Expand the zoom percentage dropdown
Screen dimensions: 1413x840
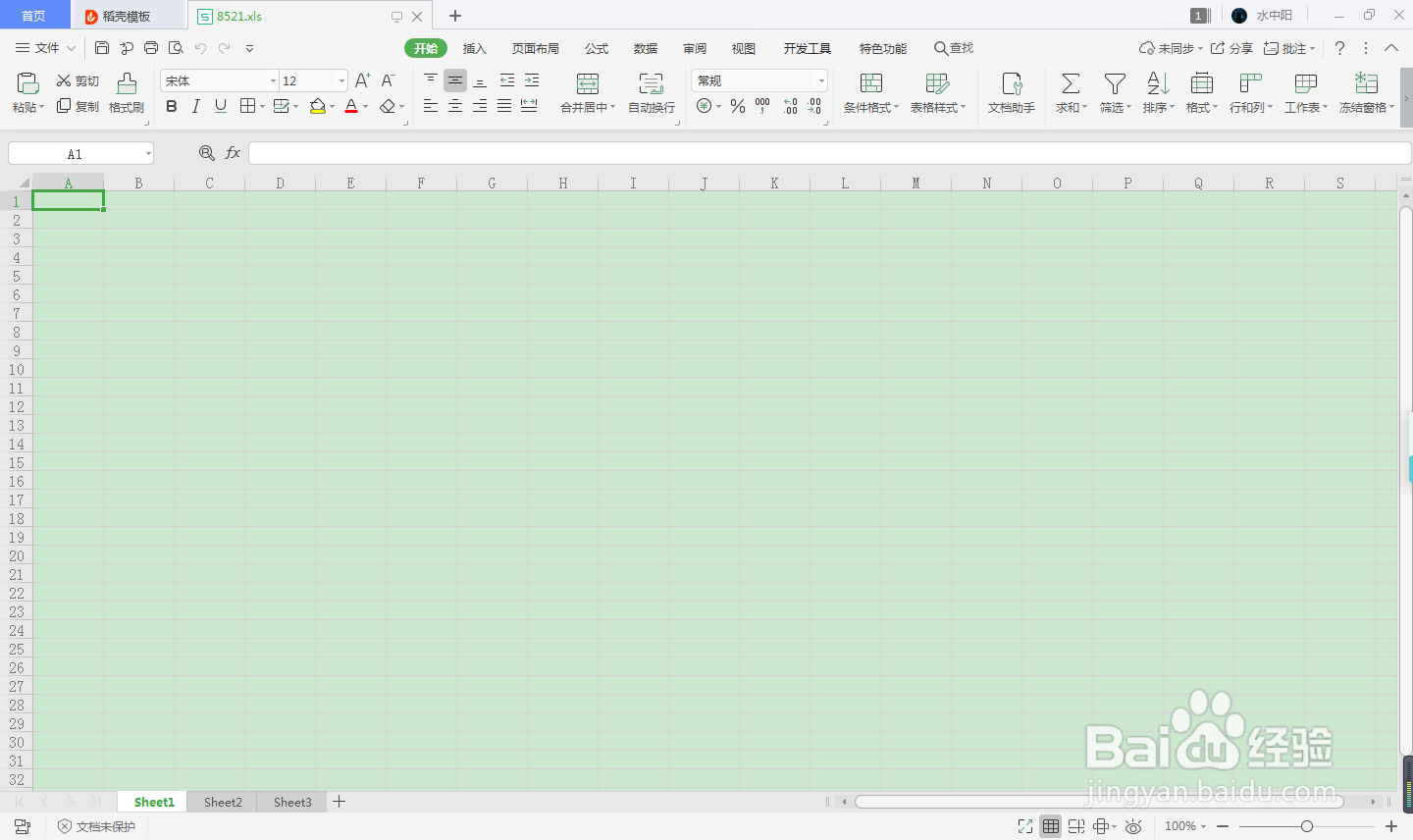(x=1203, y=826)
